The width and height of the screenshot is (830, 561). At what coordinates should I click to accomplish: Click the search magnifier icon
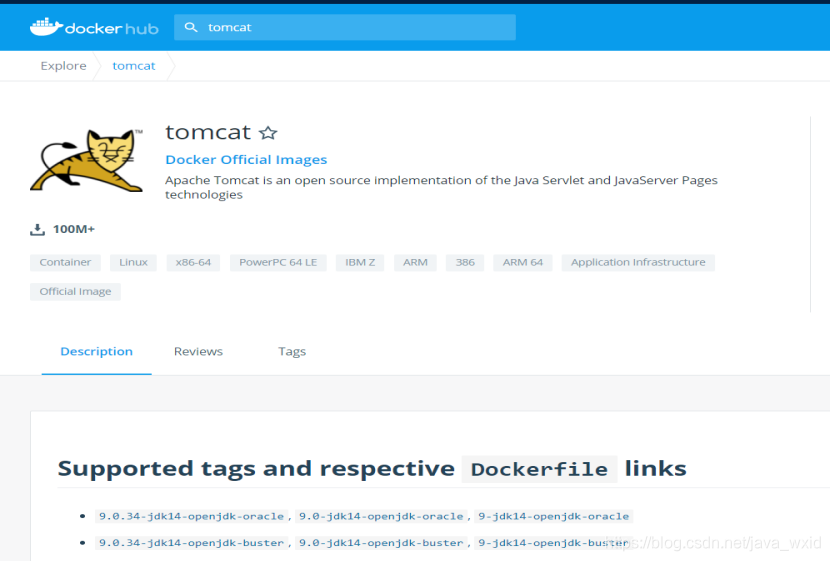191,28
